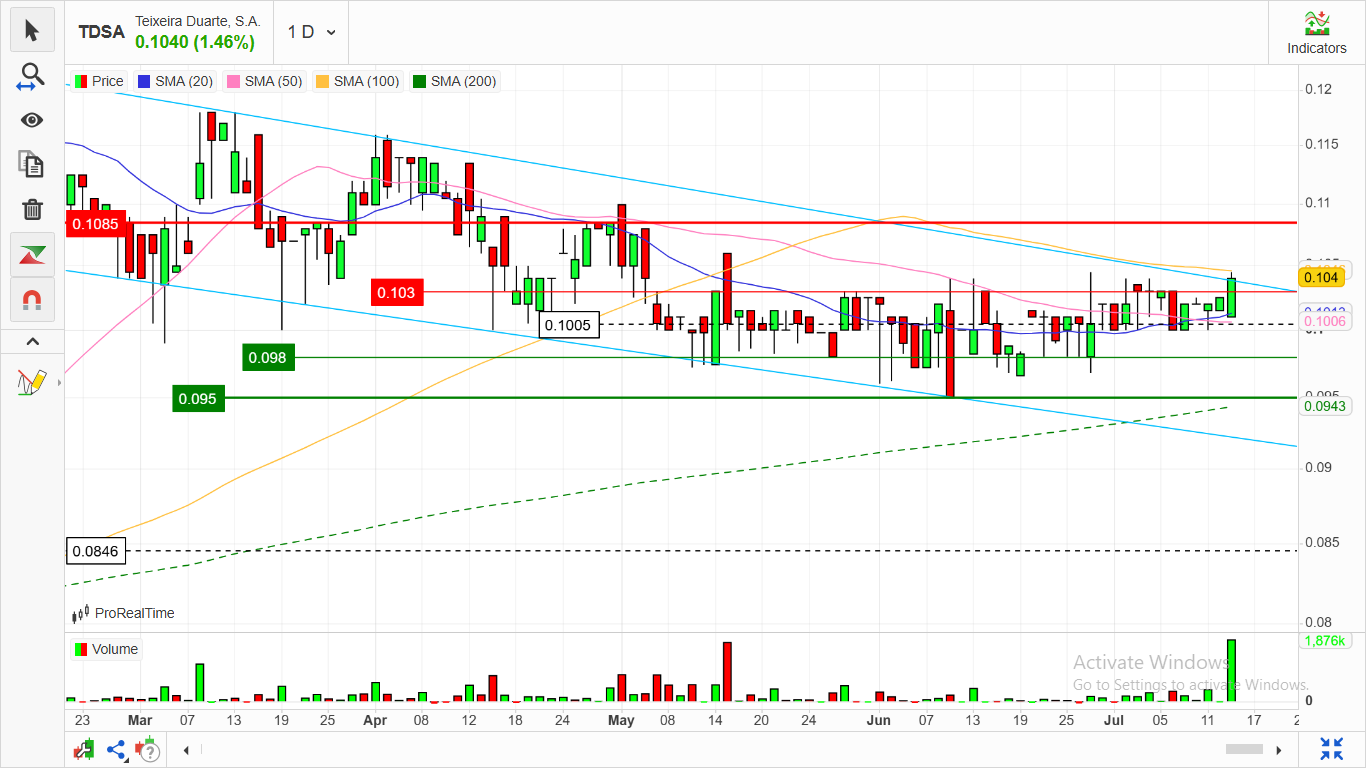Open the 1 D timeframe dropdown
The image size is (1366, 768).
[x=311, y=32]
